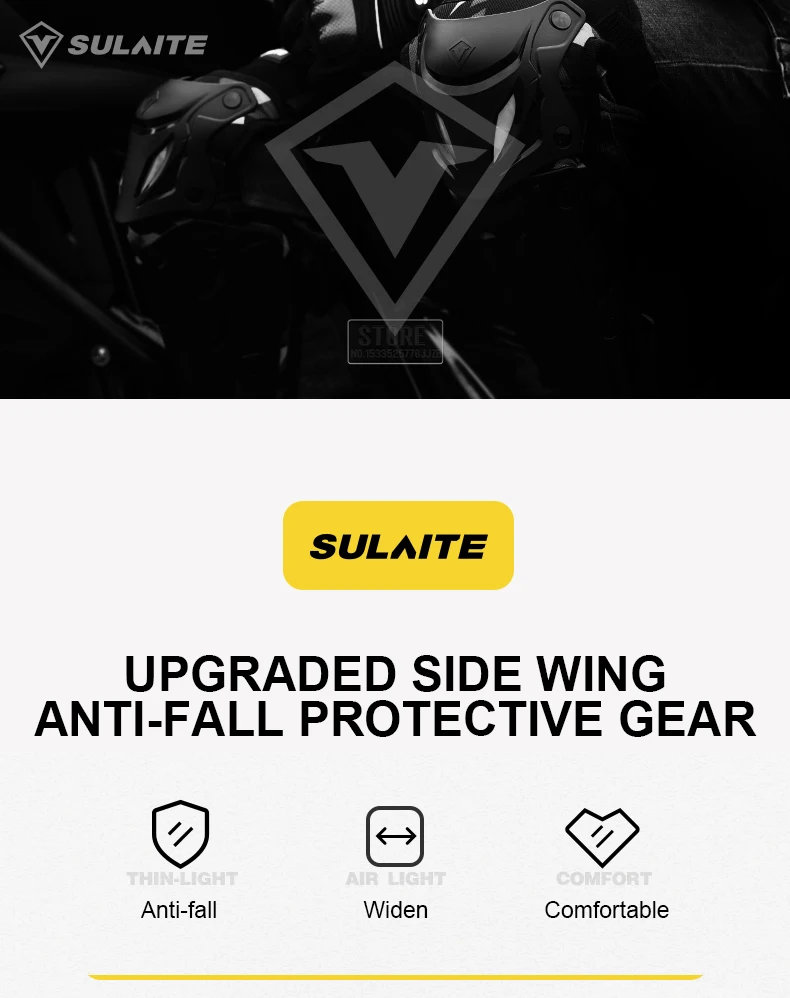Screen dimensions: 790x998
Task: Click the STORE watermark badge
Action: click(395, 342)
